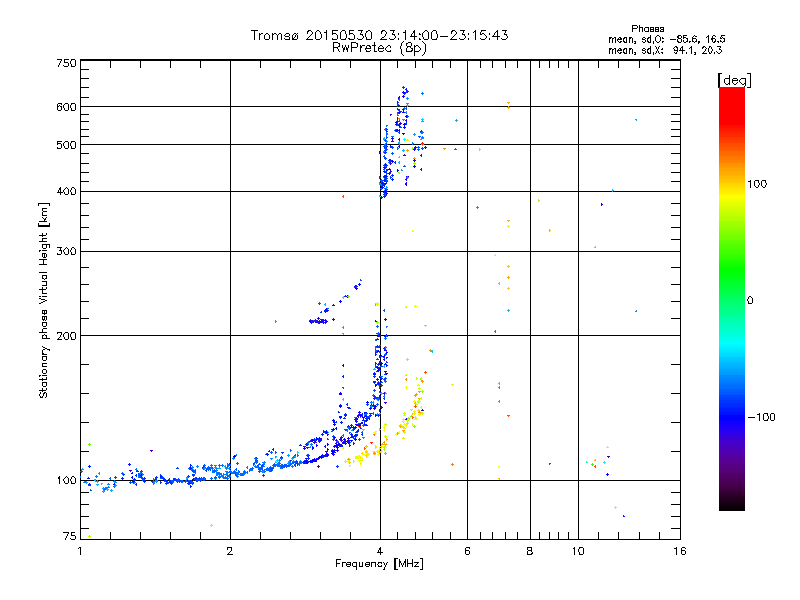Screen dimensions: 800x600
Task: Click the colorbar tick label '-100'
Action: pyautogui.click(x=761, y=417)
